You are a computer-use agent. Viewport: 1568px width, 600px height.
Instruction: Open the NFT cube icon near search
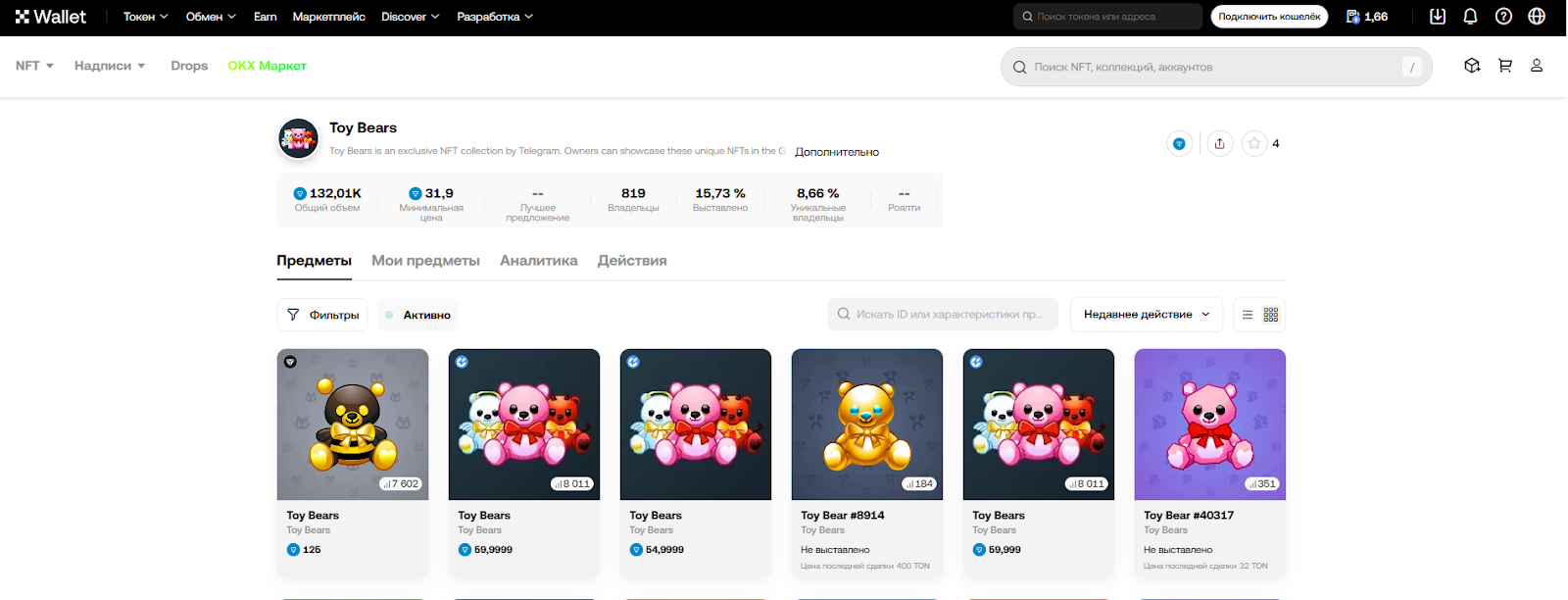(x=1472, y=66)
